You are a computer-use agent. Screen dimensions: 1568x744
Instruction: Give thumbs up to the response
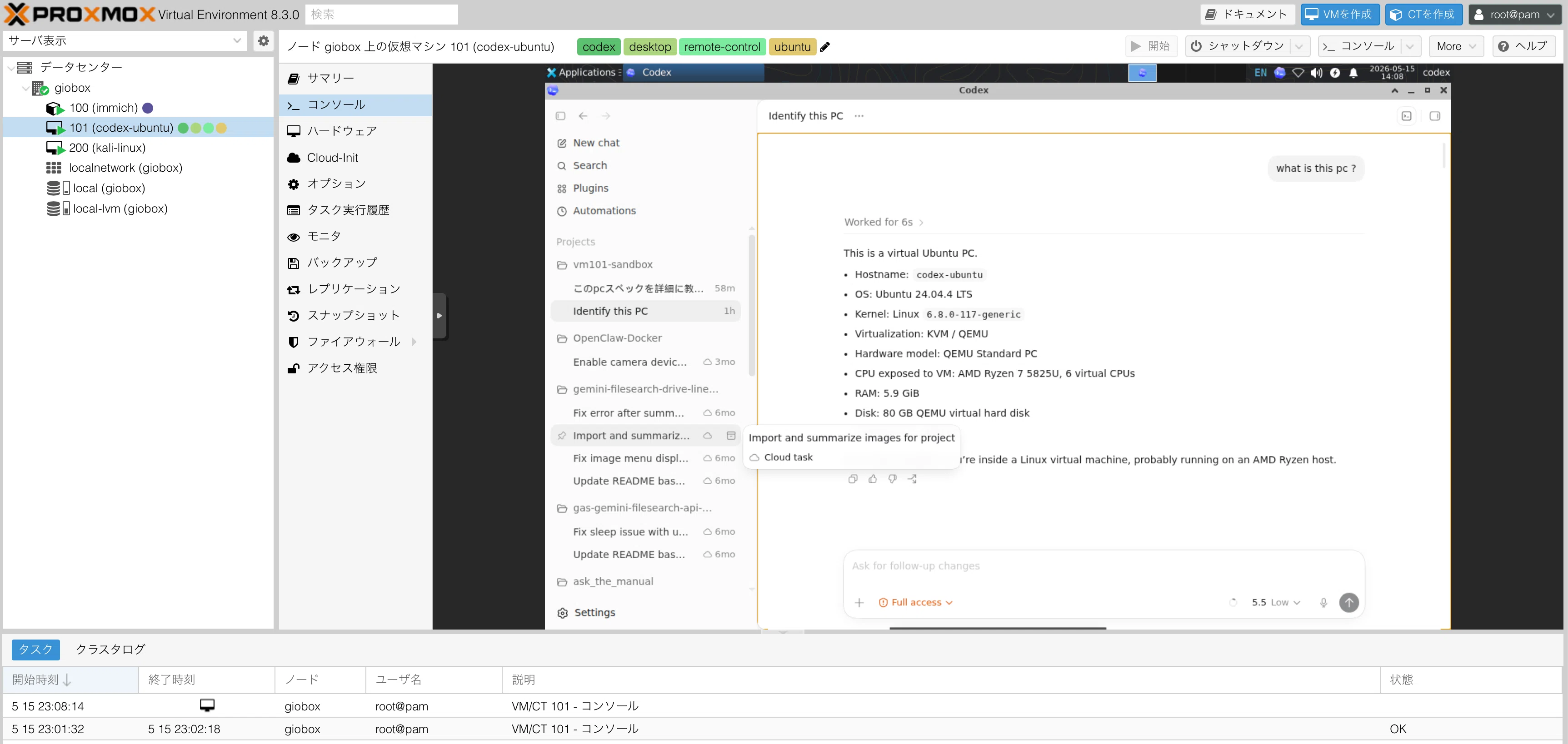pos(873,479)
